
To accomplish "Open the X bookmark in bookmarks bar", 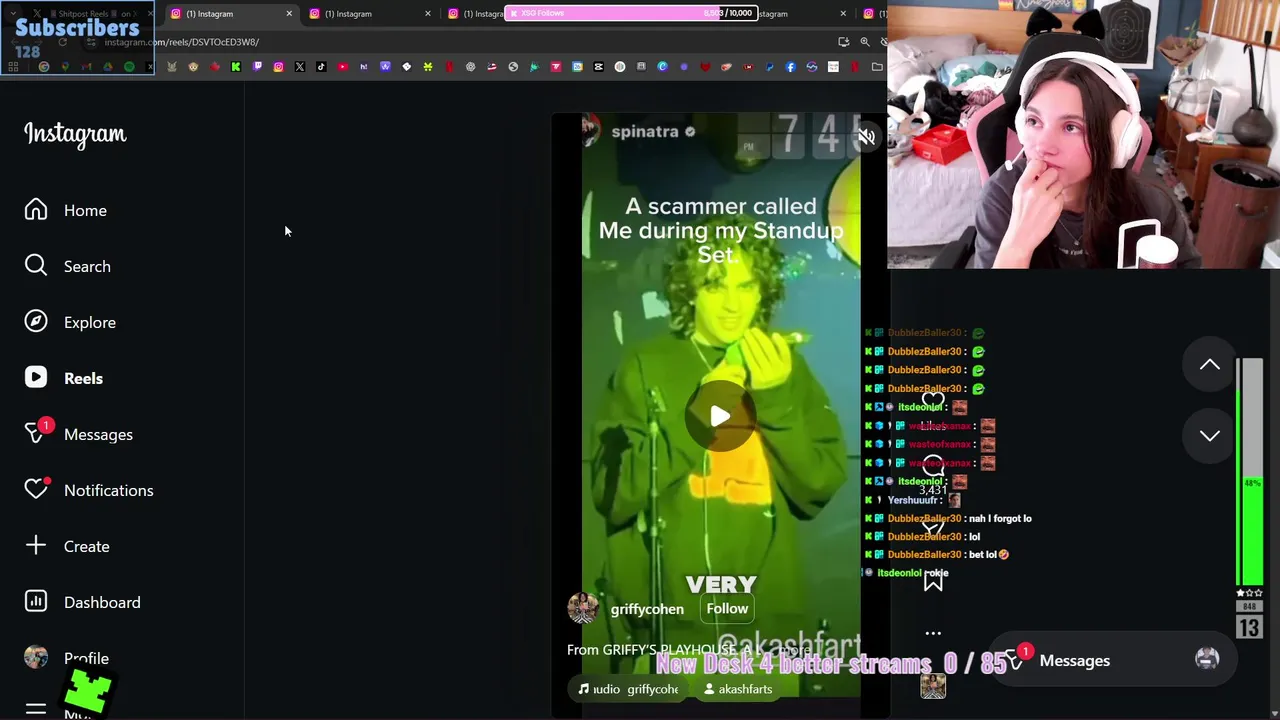I will click(x=300, y=67).
